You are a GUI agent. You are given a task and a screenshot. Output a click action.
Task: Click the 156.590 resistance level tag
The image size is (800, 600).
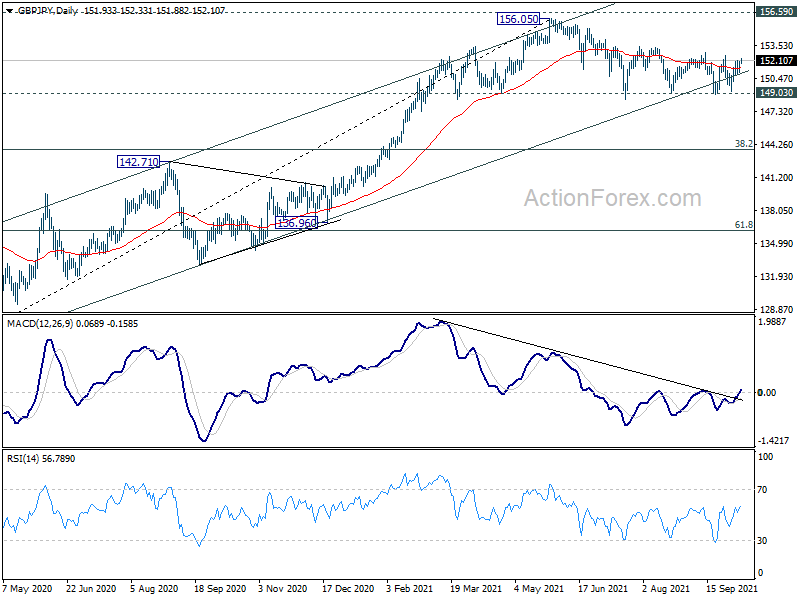pyautogui.click(x=776, y=11)
